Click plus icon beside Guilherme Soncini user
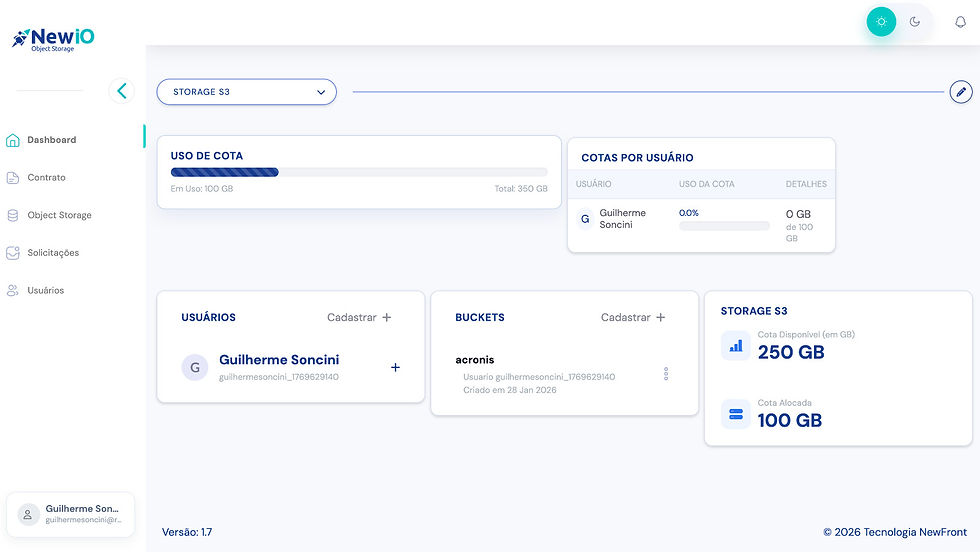Viewport: 980px width, 552px height. [395, 368]
